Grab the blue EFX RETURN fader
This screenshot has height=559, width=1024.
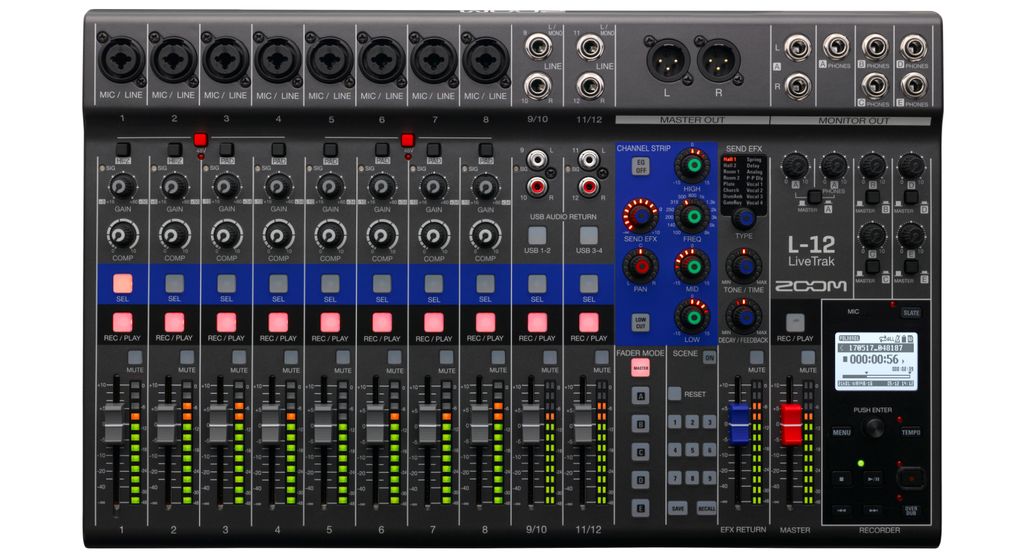point(739,424)
